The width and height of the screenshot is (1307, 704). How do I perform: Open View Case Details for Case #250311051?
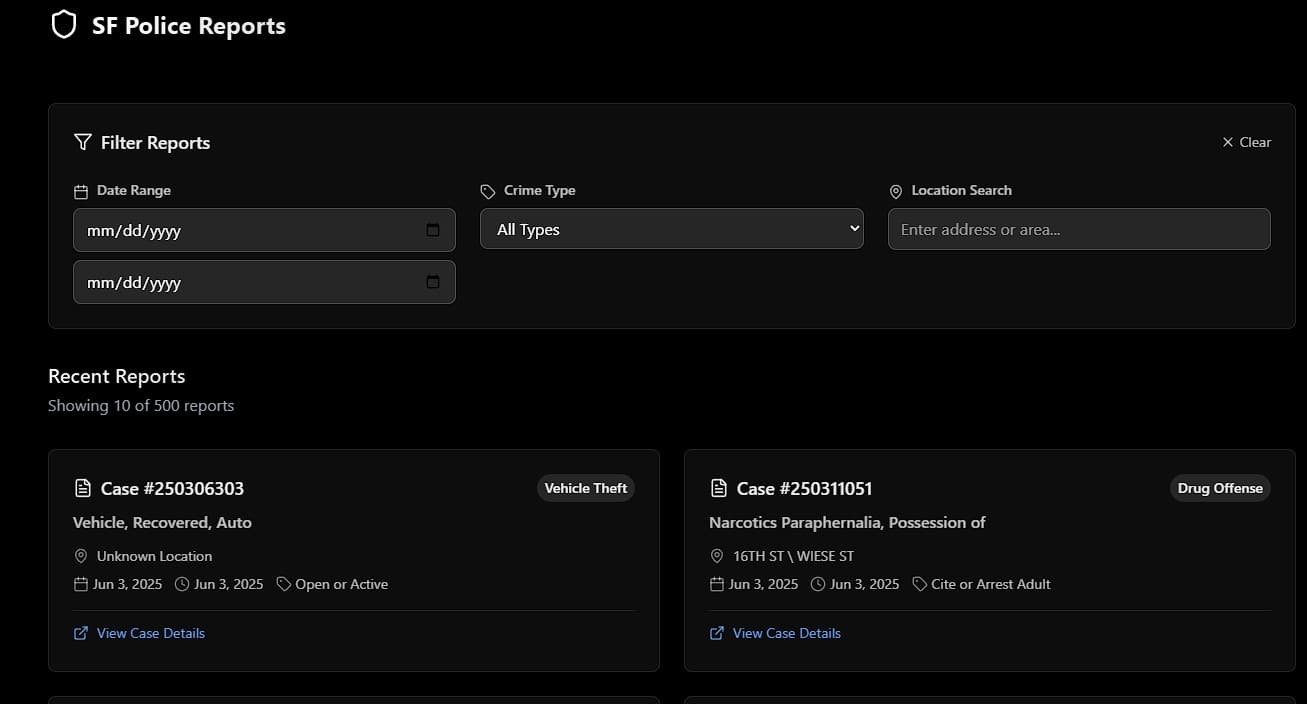click(786, 632)
